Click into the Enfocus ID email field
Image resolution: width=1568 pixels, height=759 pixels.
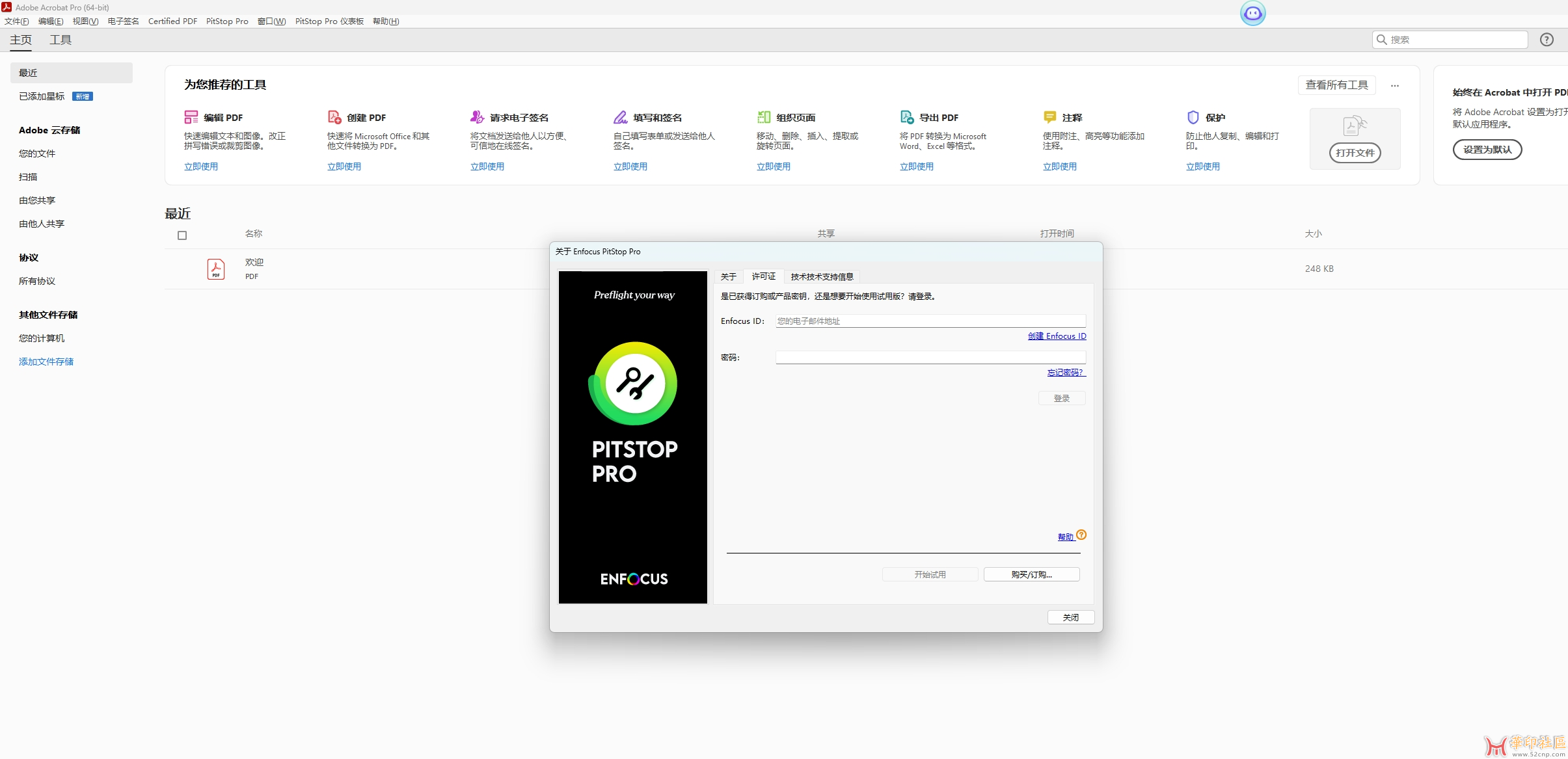click(930, 321)
